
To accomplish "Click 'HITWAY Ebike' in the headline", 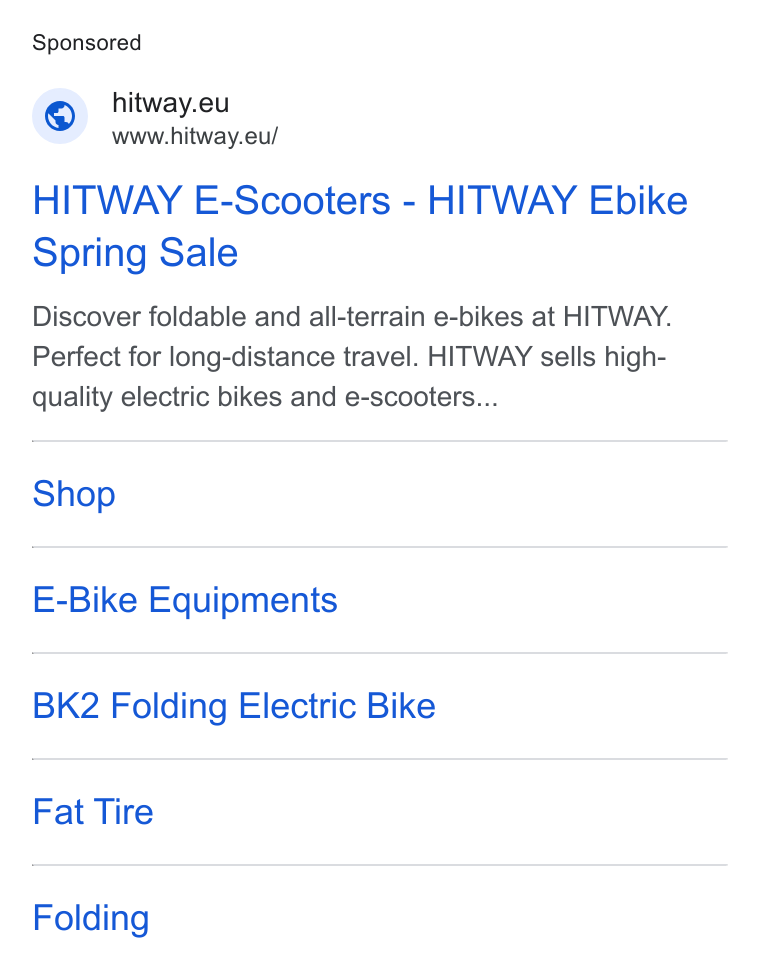I will pos(557,200).
